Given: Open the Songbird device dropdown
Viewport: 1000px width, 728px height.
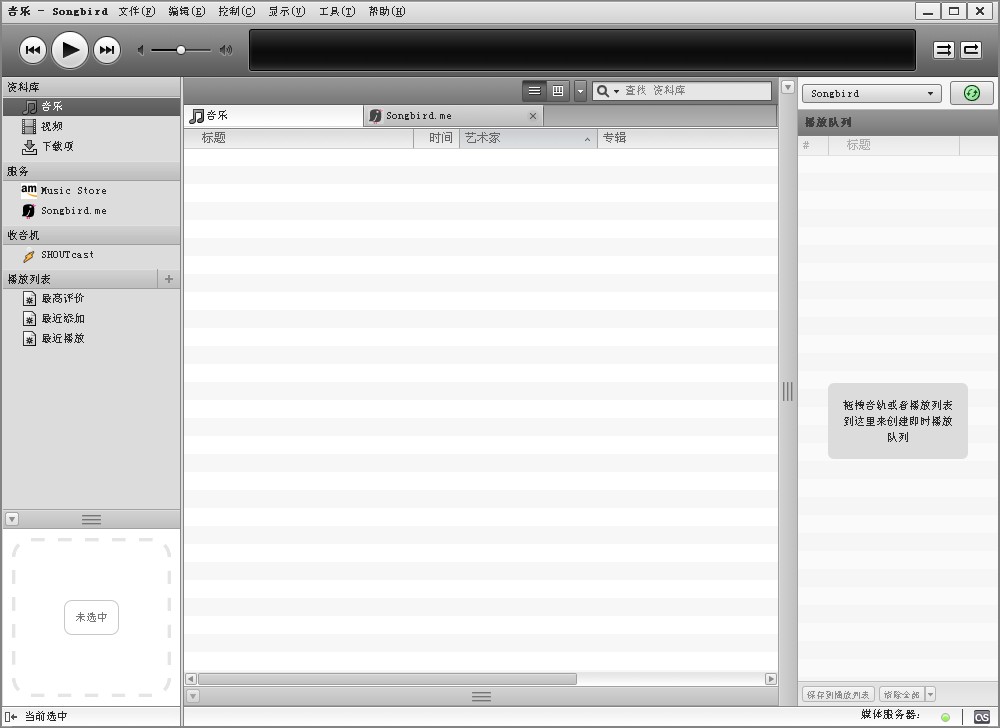Looking at the screenshot, I should coord(872,93).
